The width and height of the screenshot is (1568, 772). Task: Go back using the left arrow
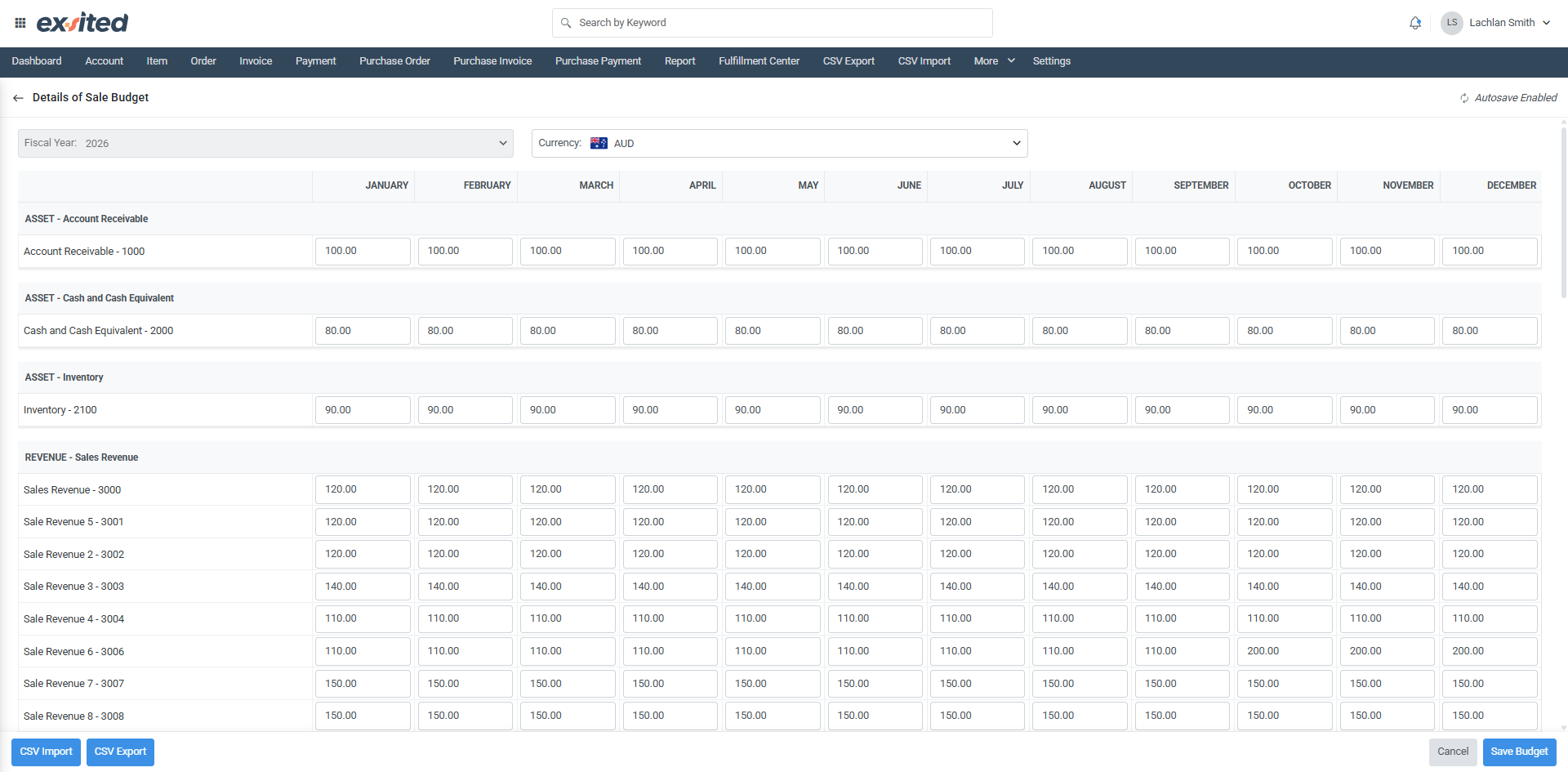pyautogui.click(x=18, y=98)
